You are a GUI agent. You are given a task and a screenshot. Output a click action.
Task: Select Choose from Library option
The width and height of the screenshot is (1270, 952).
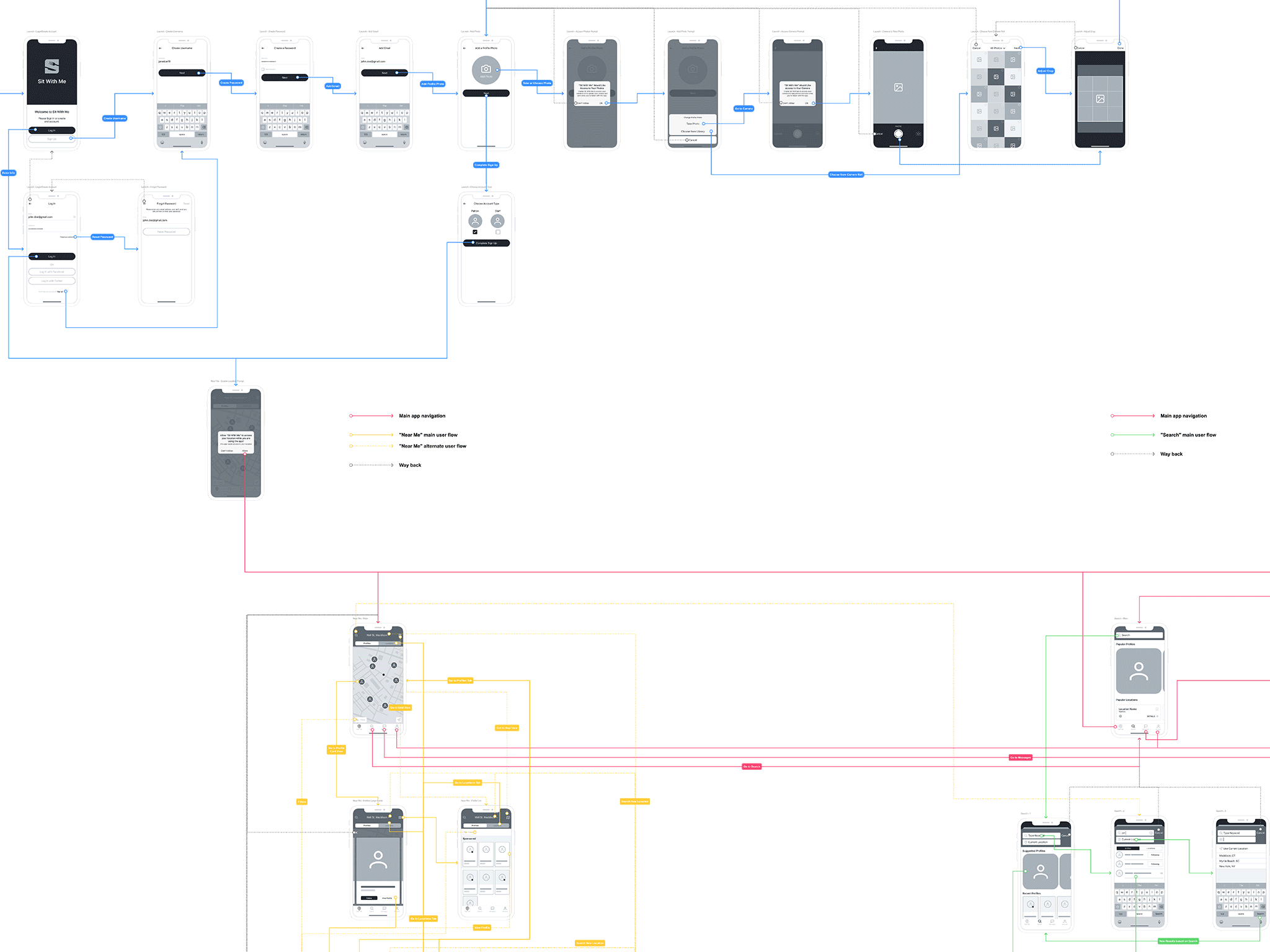point(693,131)
